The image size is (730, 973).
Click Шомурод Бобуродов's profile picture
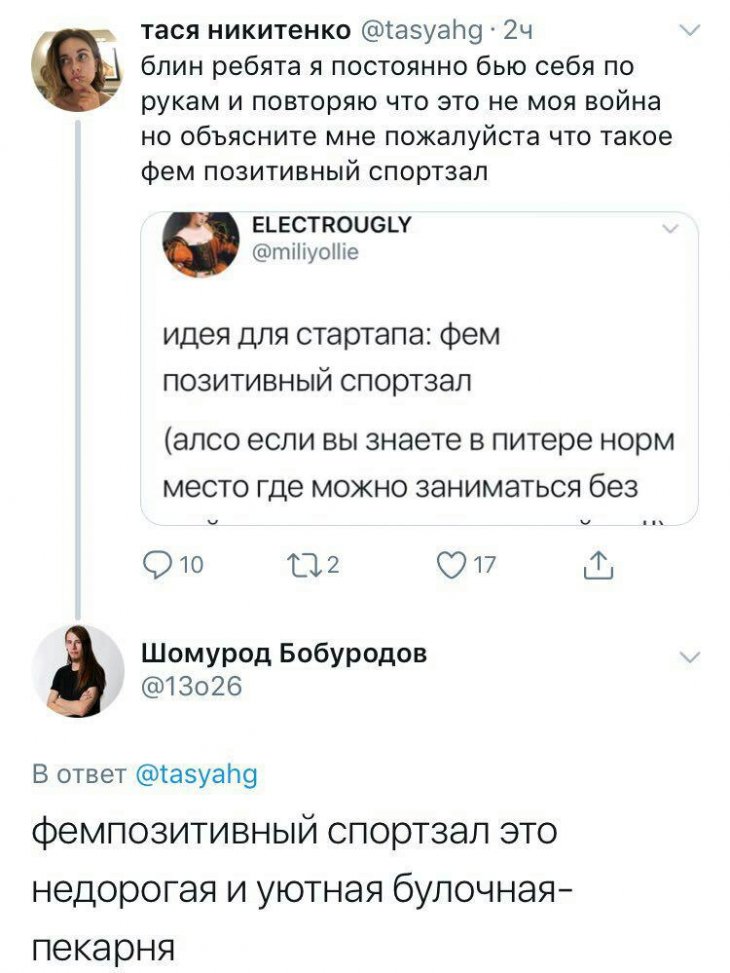[76, 670]
